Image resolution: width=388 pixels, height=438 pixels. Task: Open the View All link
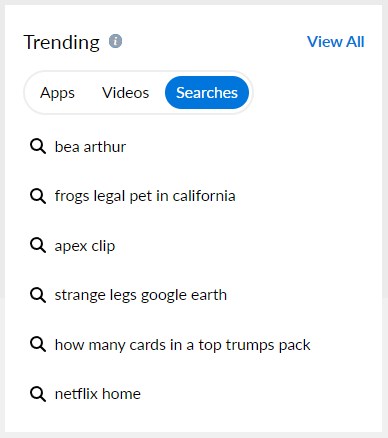click(x=336, y=42)
